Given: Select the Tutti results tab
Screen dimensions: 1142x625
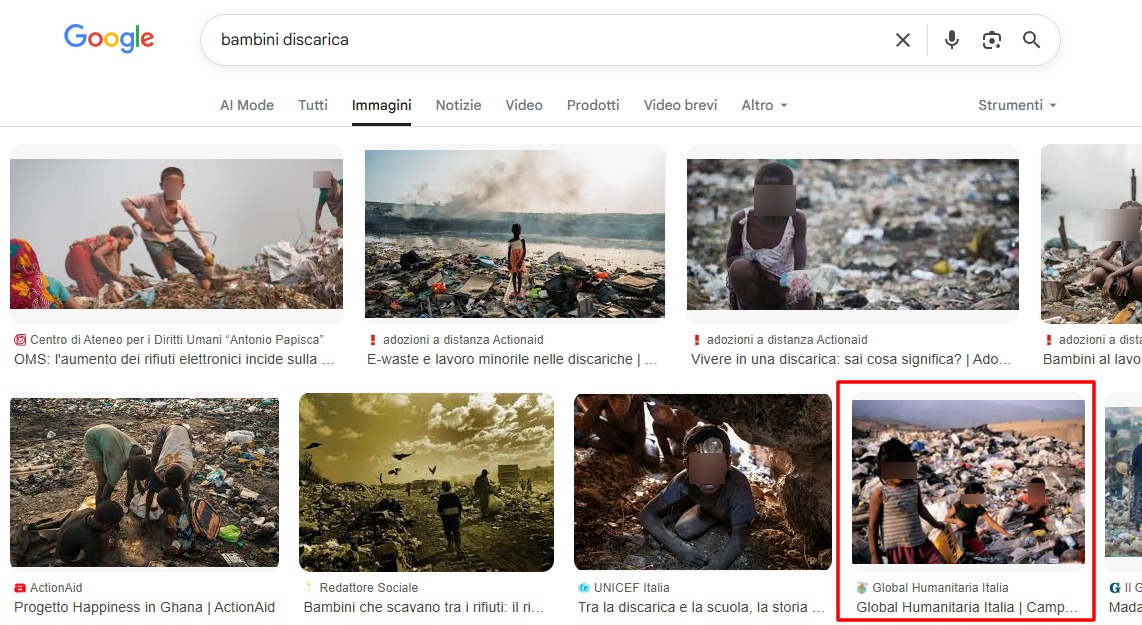Looking at the screenshot, I should click(x=313, y=105).
